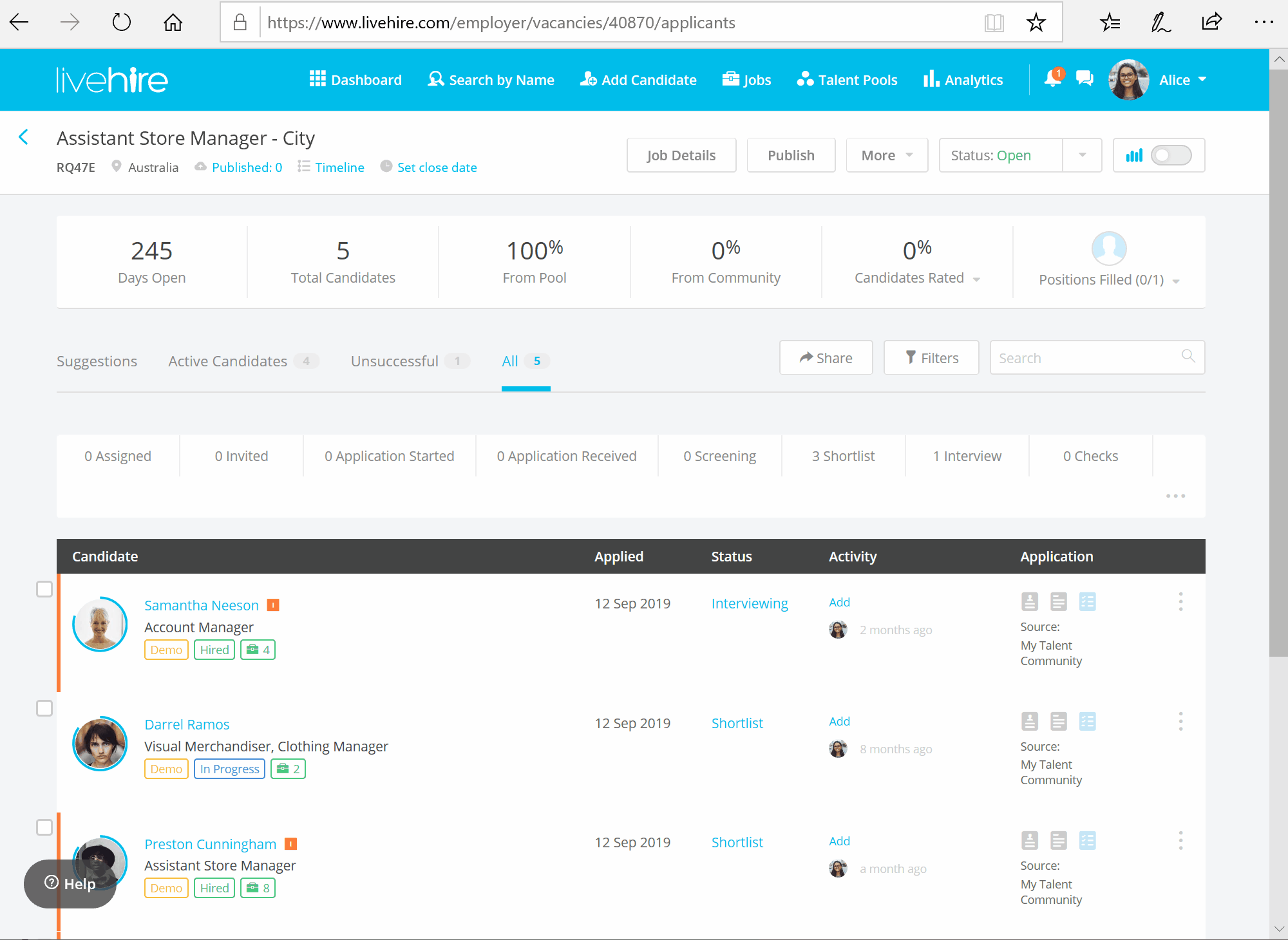Open the messages chat bubble icon
The image size is (1288, 940).
pyautogui.click(x=1084, y=78)
